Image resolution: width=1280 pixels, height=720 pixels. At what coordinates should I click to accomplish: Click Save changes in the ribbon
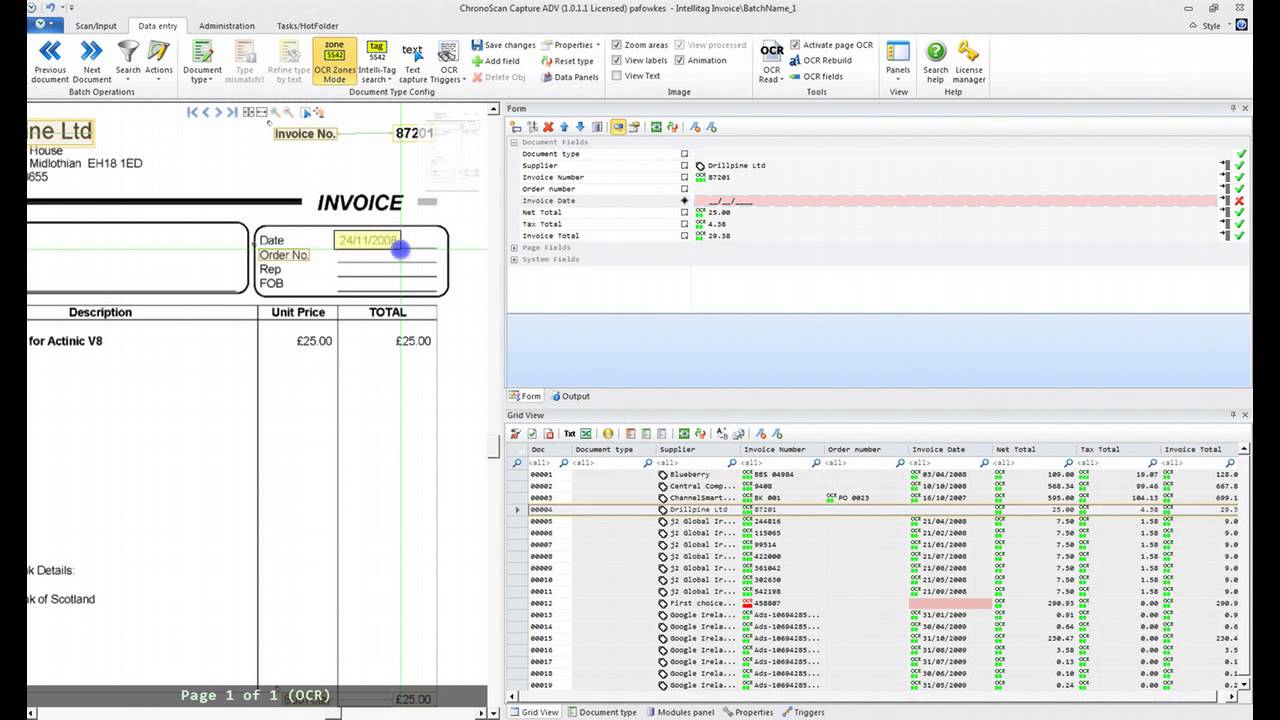(x=502, y=45)
